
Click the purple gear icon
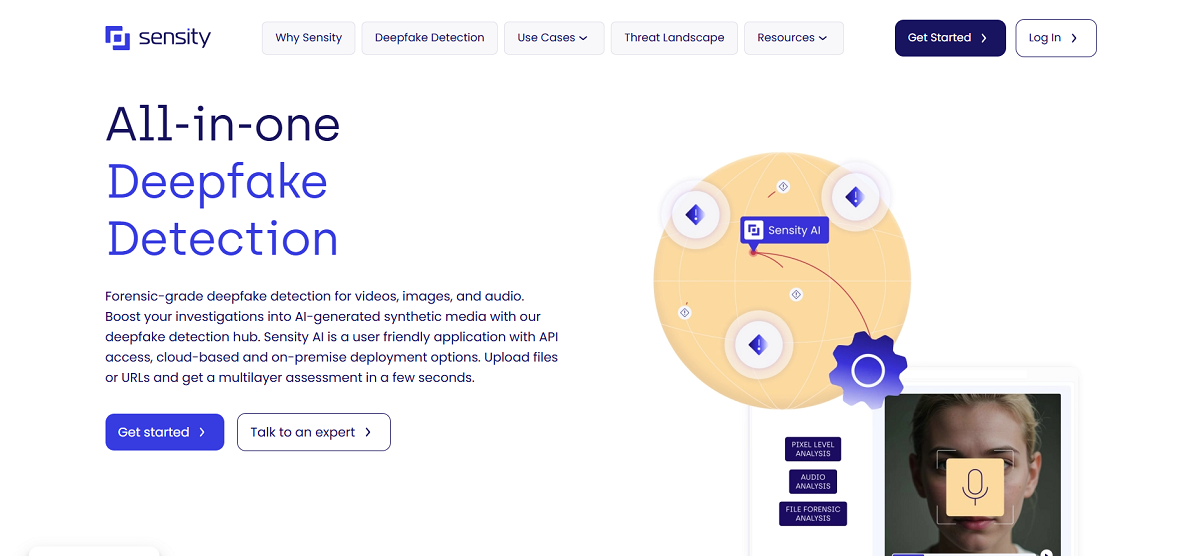point(868,372)
